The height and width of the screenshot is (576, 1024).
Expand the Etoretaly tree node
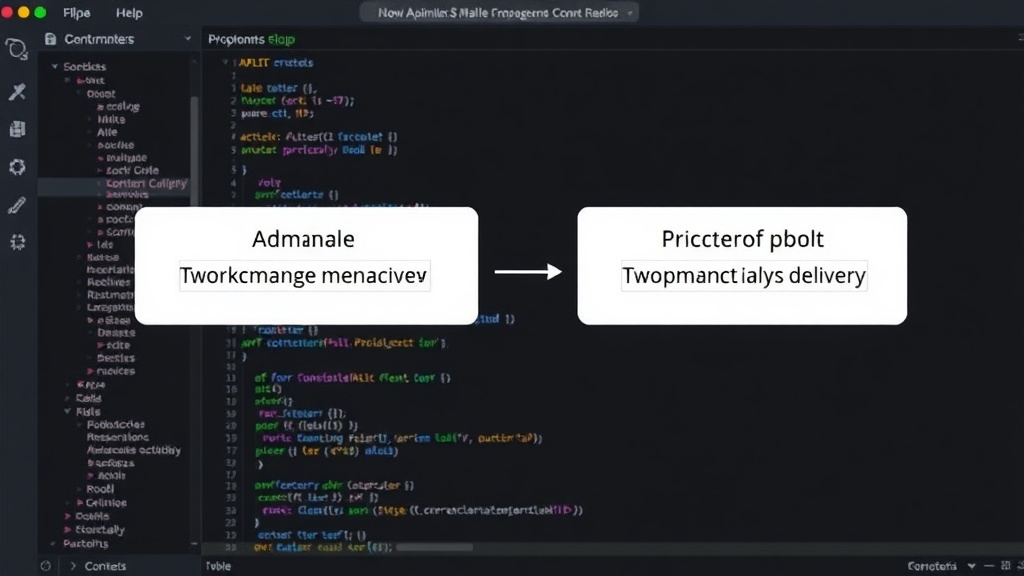click(67, 530)
